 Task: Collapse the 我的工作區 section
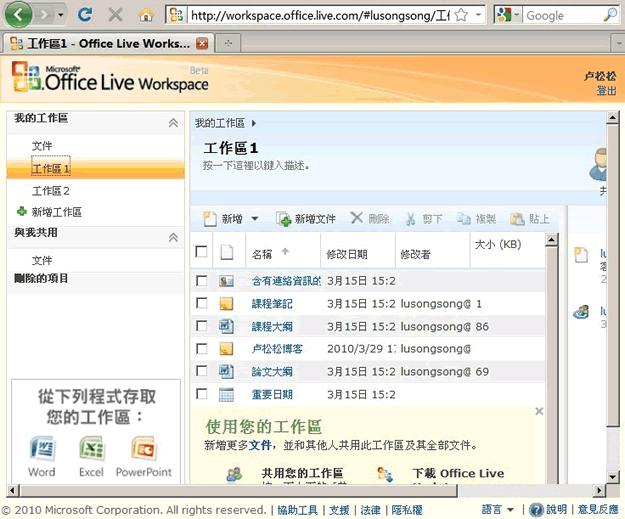[x=173, y=123]
